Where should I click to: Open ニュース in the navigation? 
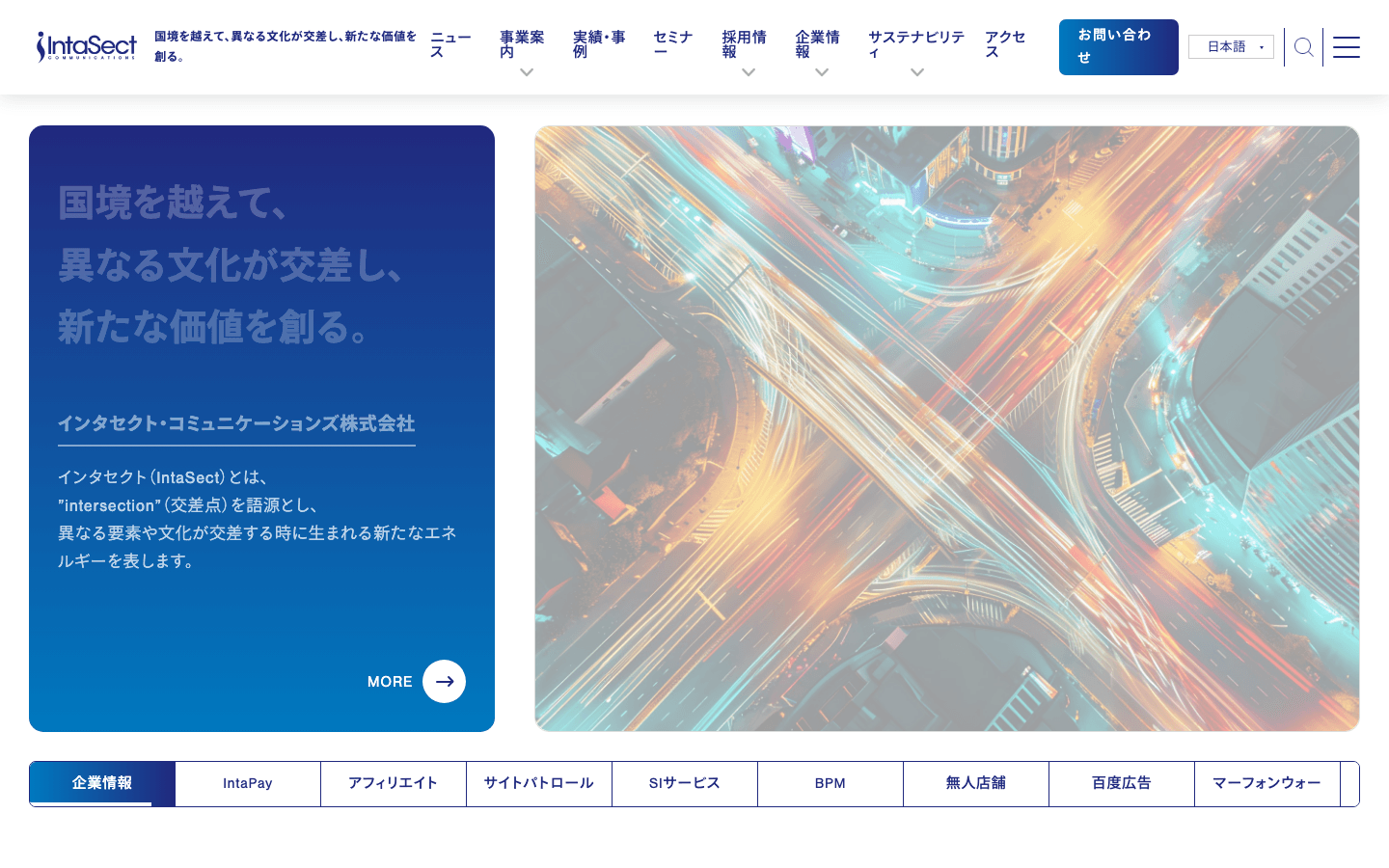coord(450,44)
